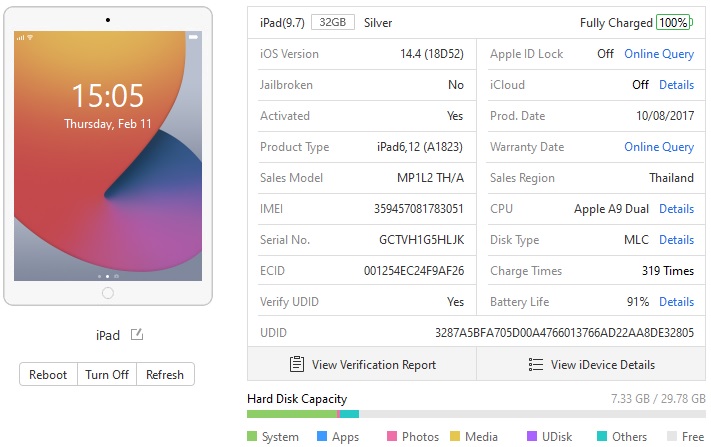Open the CPU Details link

677,209
